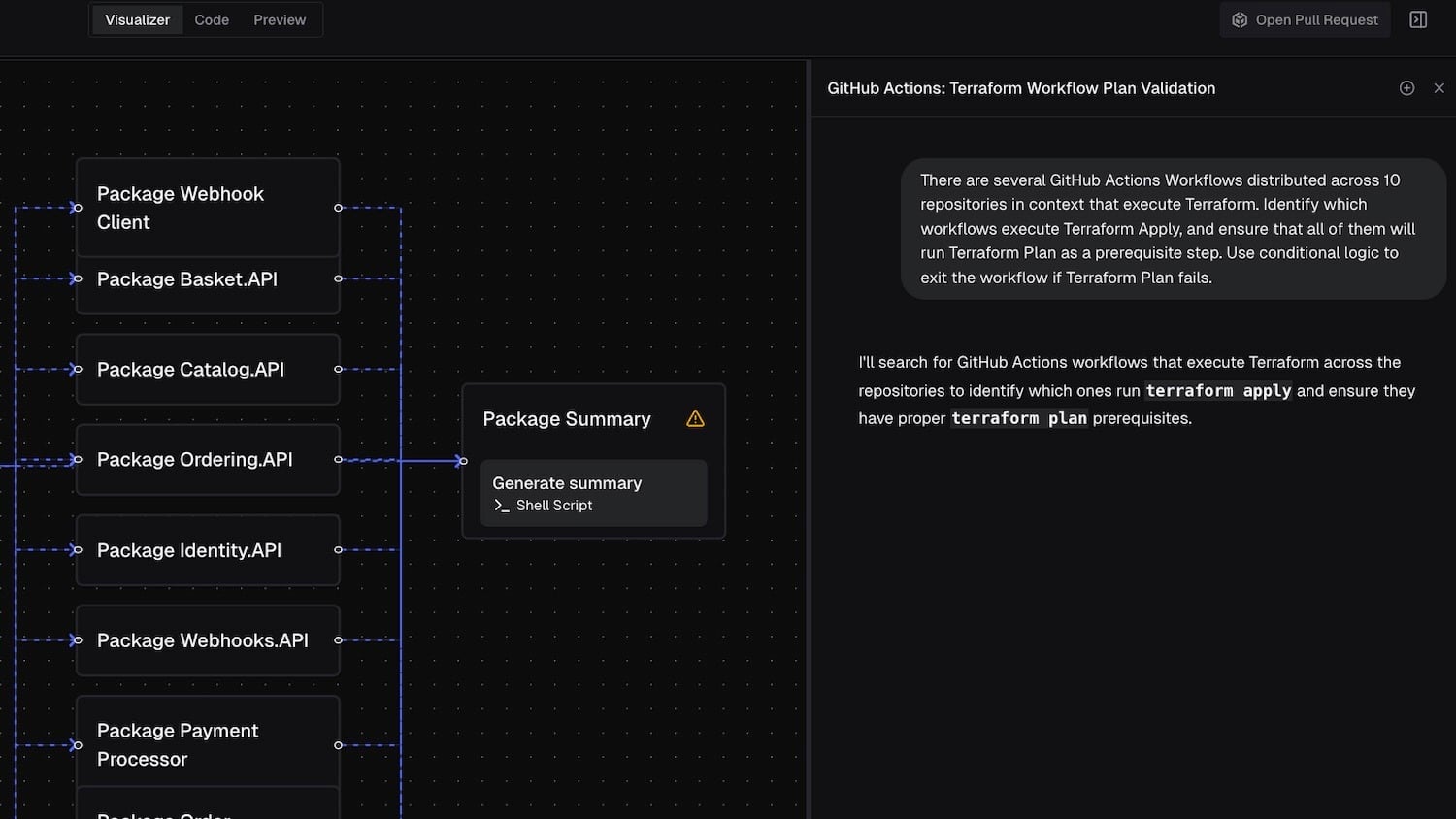
Task: Switch to the Preview tab
Action: [279, 19]
